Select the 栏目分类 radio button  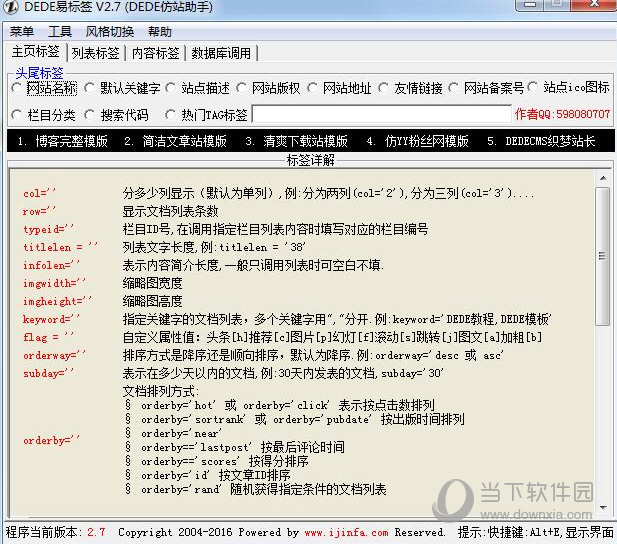click(x=43, y=115)
